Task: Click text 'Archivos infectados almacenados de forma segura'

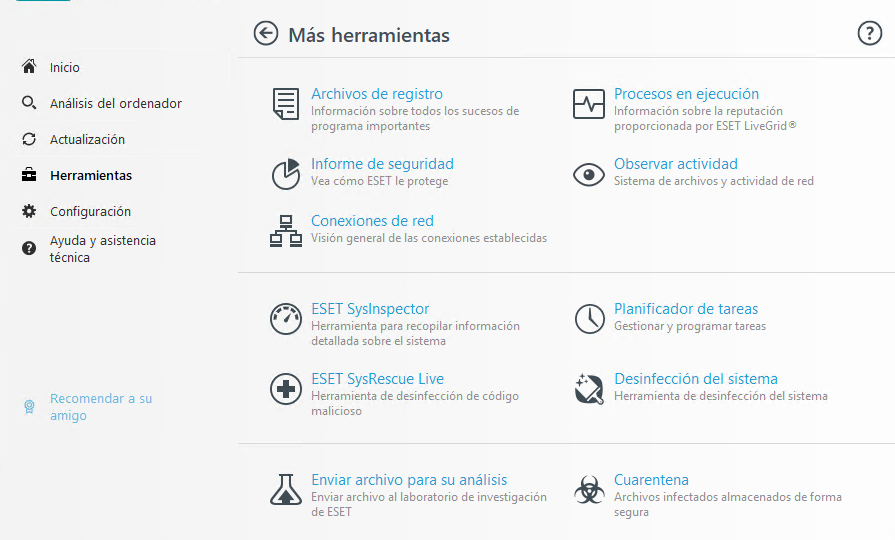Action: [x=728, y=505]
